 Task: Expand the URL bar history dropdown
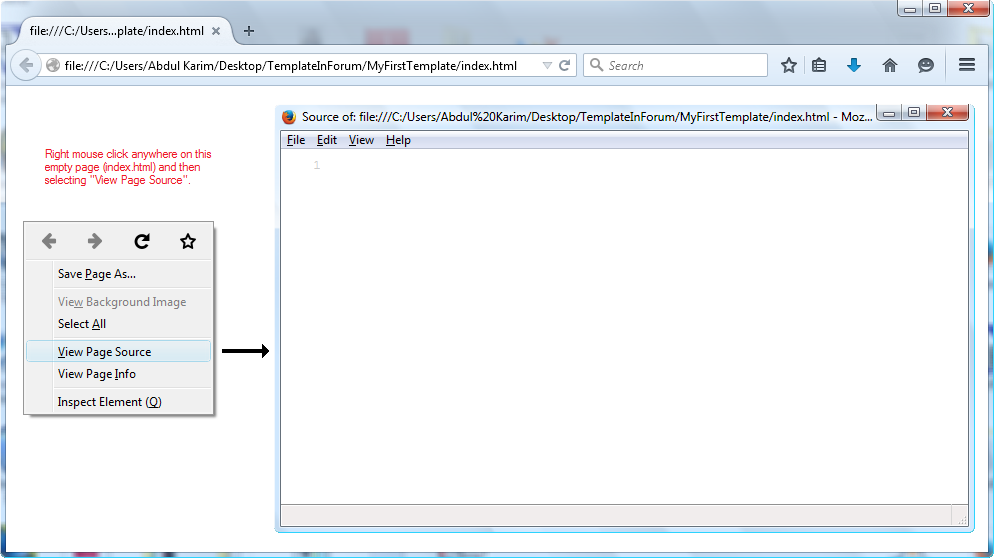547,65
